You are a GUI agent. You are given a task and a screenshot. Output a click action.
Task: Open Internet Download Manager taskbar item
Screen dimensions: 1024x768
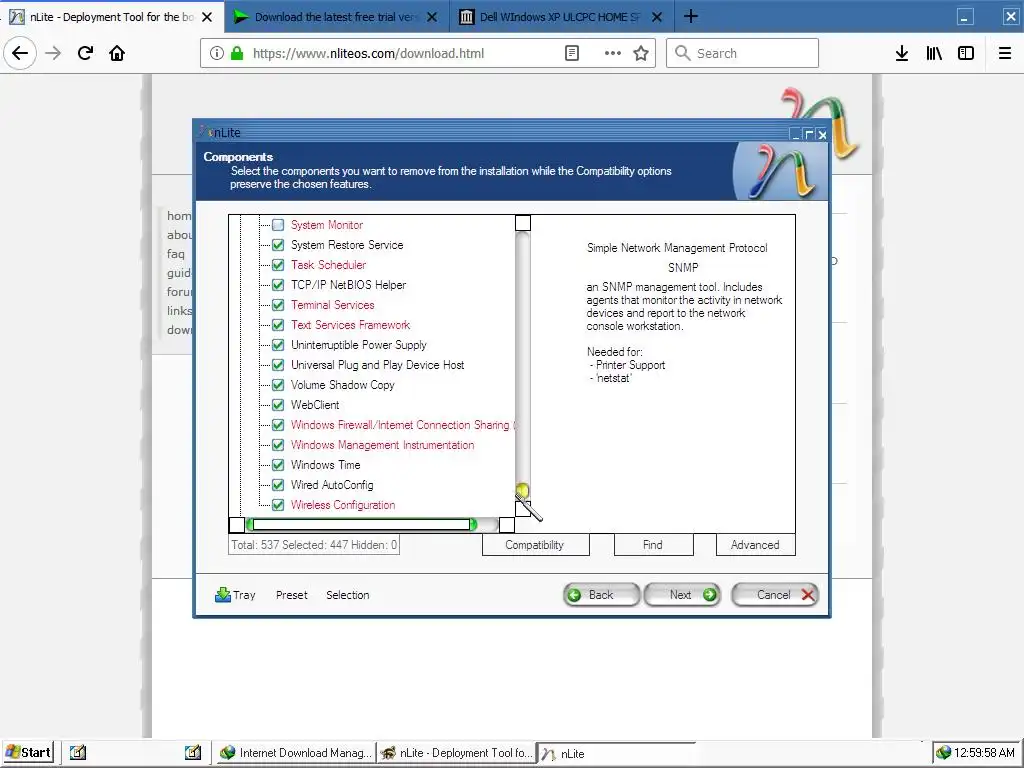295,752
